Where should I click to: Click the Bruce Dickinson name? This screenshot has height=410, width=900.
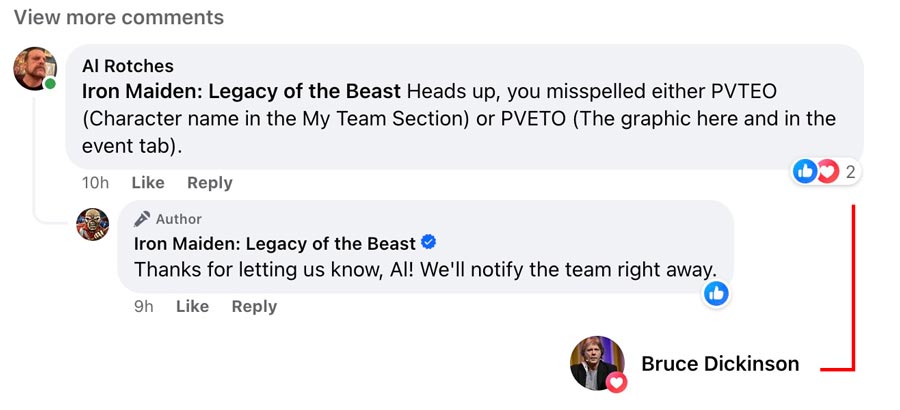(x=720, y=364)
